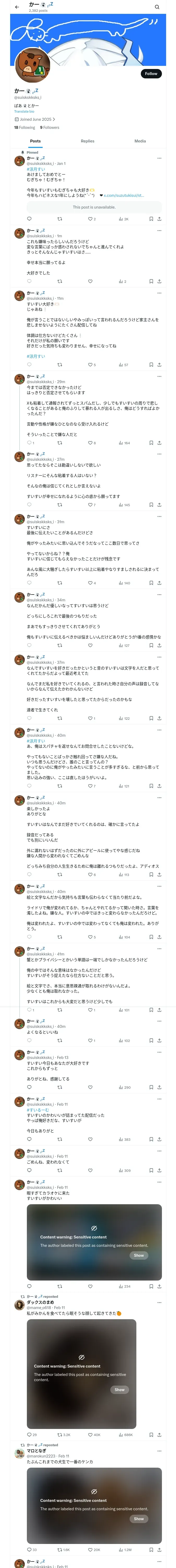
Task: Open the Media tab
Action: [140, 141]
